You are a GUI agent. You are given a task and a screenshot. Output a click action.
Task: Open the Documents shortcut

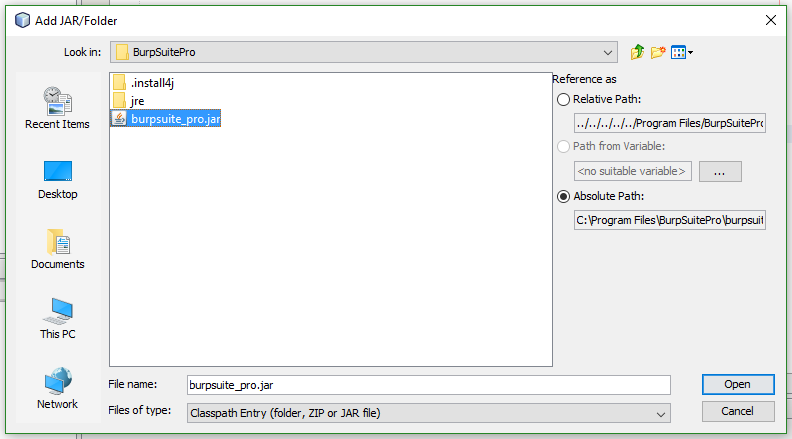58,250
